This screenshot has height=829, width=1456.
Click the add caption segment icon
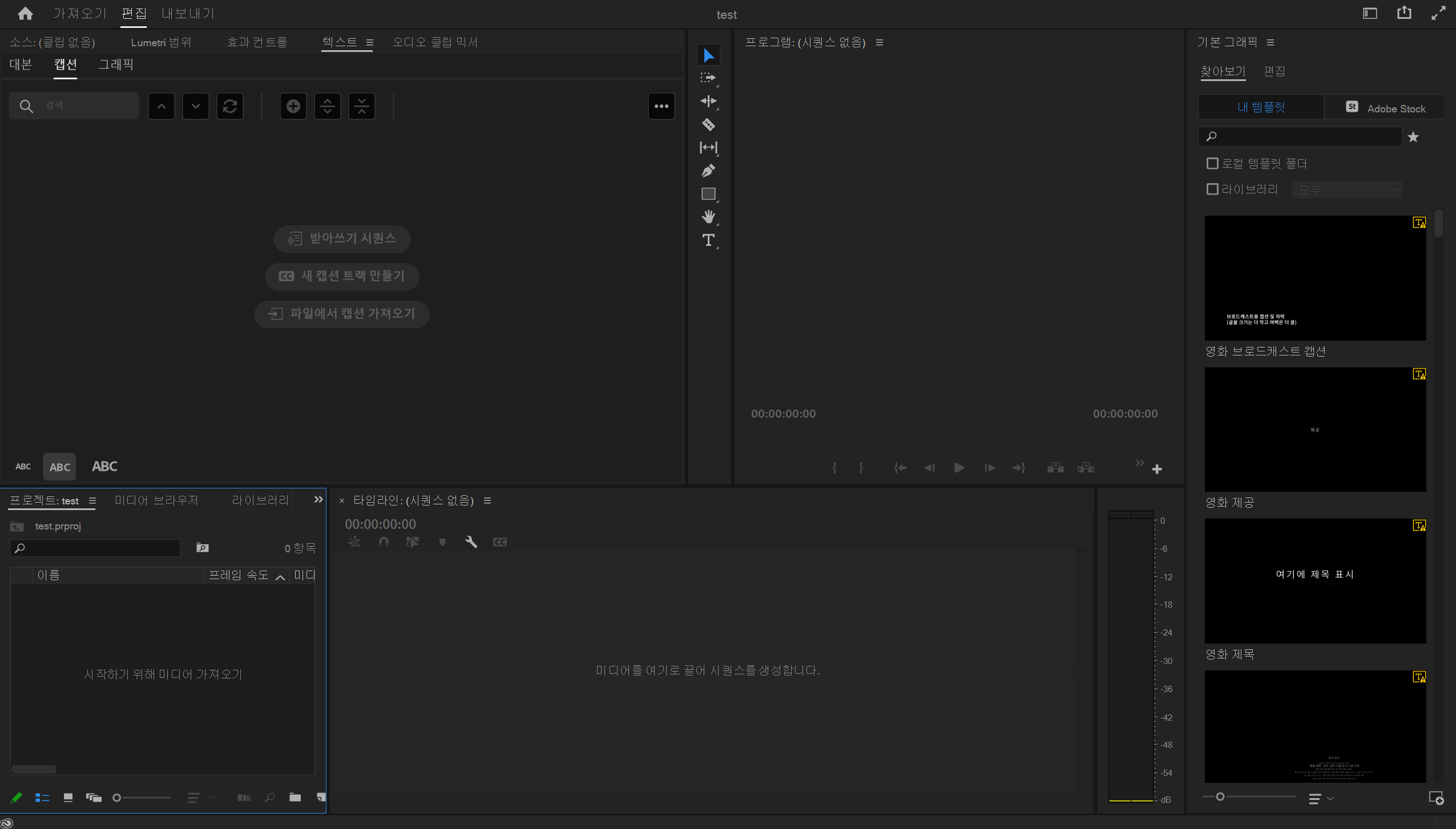293,106
